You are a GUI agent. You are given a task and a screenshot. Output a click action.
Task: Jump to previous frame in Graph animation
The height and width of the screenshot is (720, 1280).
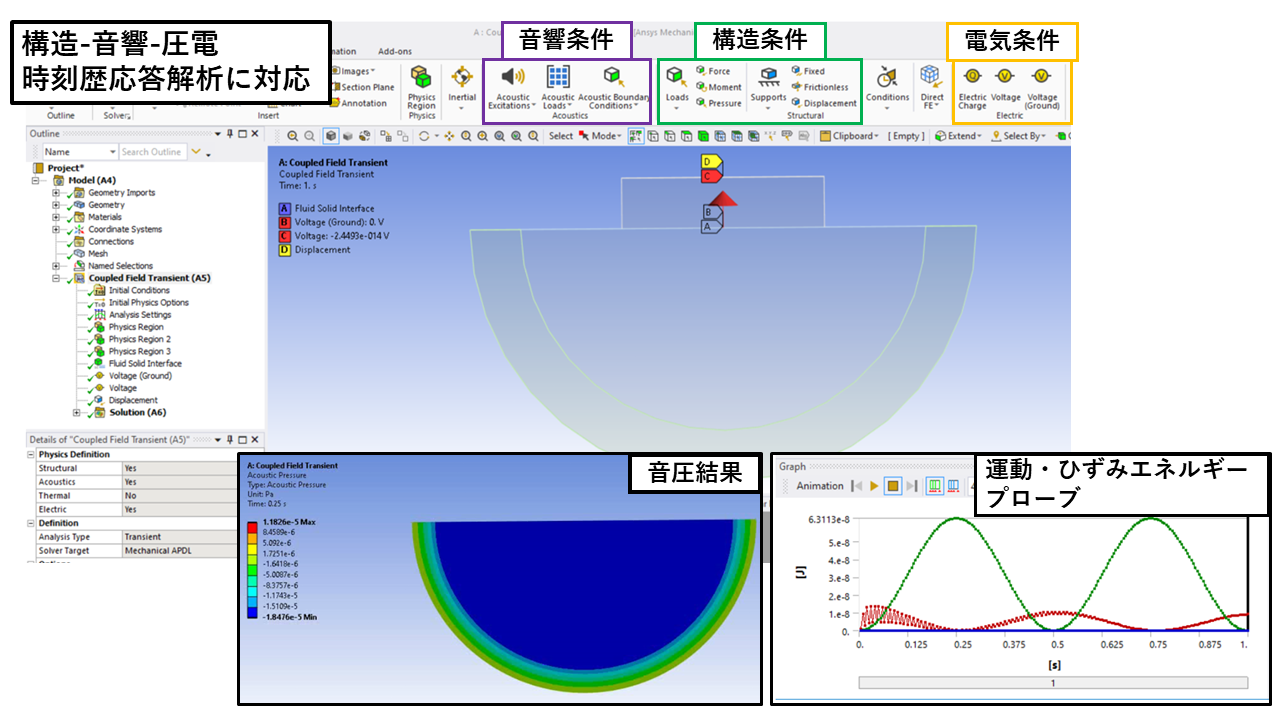[856, 486]
